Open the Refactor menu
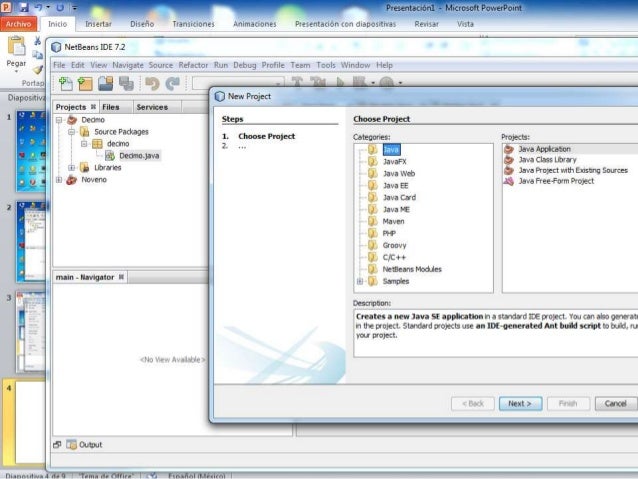 pos(193,65)
